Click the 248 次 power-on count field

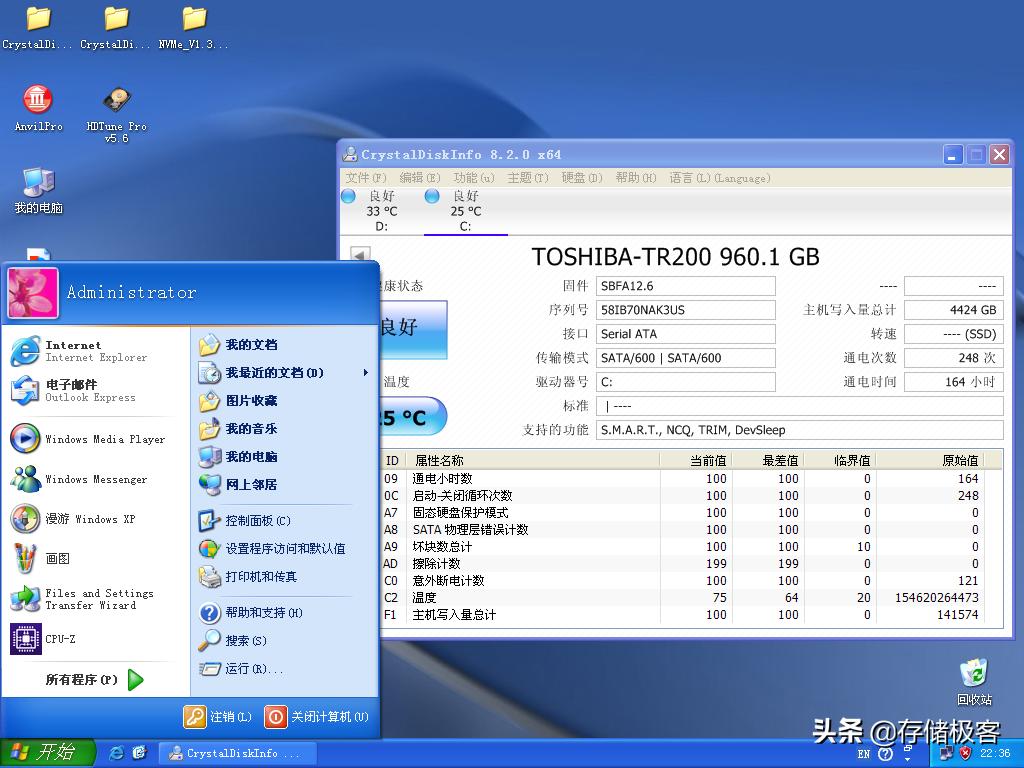pos(953,358)
